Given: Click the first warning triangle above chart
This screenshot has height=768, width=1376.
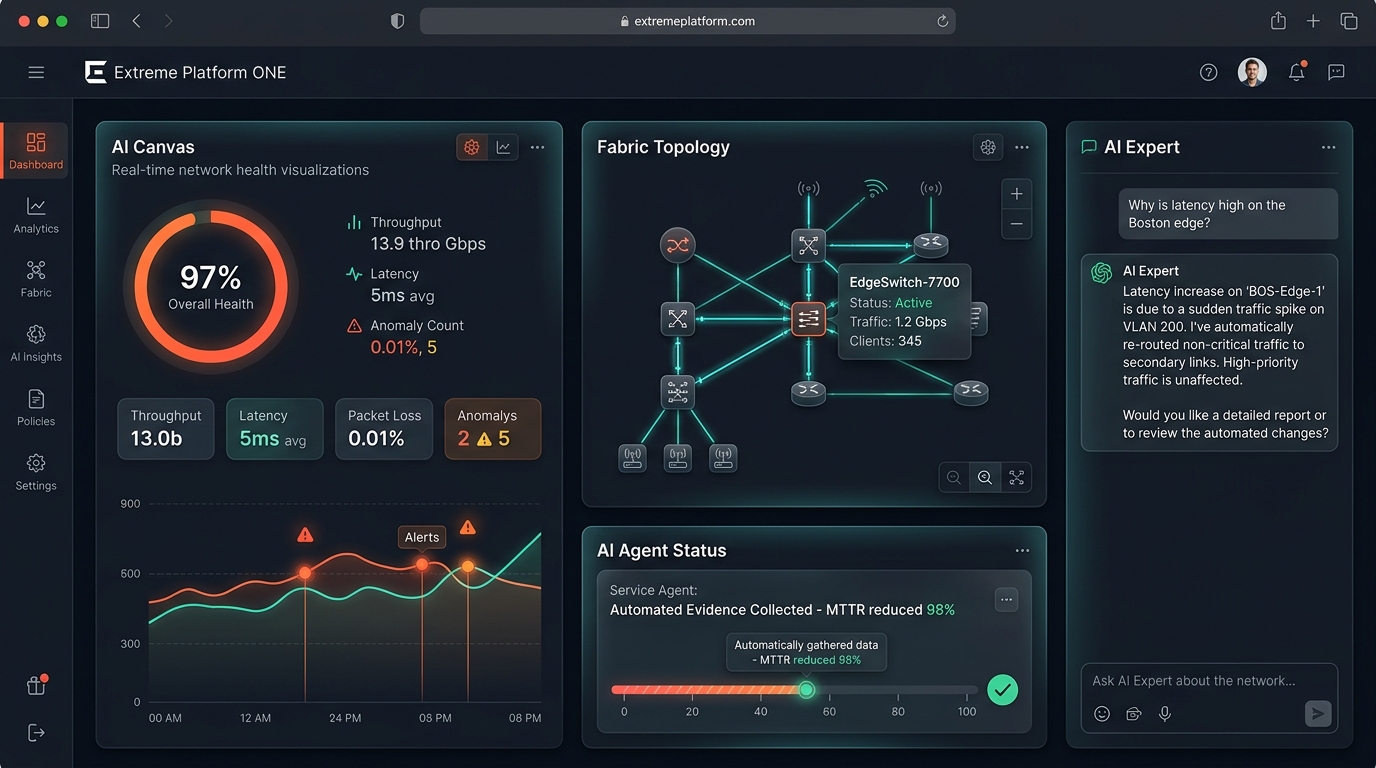Looking at the screenshot, I should [x=305, y=535].
